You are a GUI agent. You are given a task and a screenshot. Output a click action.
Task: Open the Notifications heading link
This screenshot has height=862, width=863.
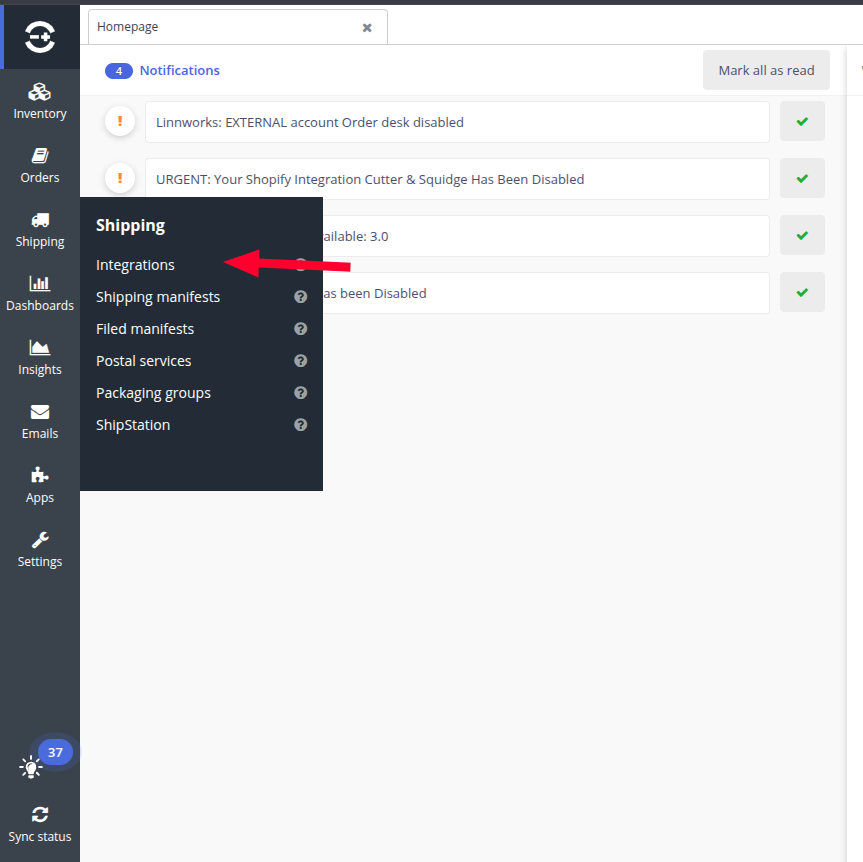point(179,70)
